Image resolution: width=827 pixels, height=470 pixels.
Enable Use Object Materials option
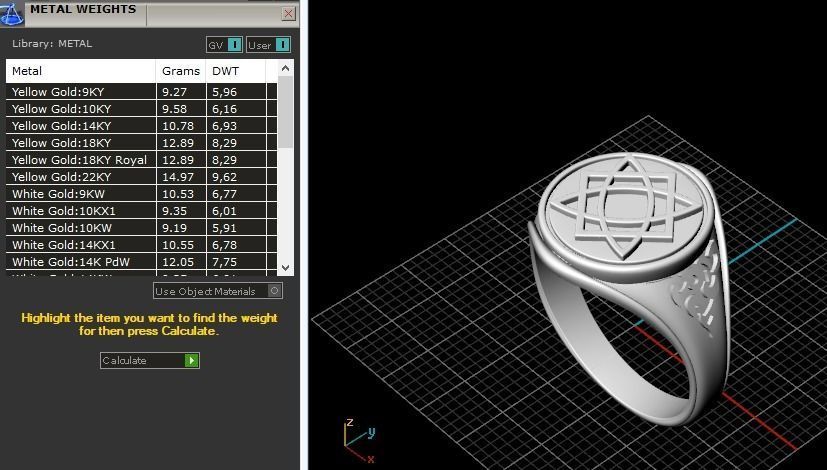point(218,291)
